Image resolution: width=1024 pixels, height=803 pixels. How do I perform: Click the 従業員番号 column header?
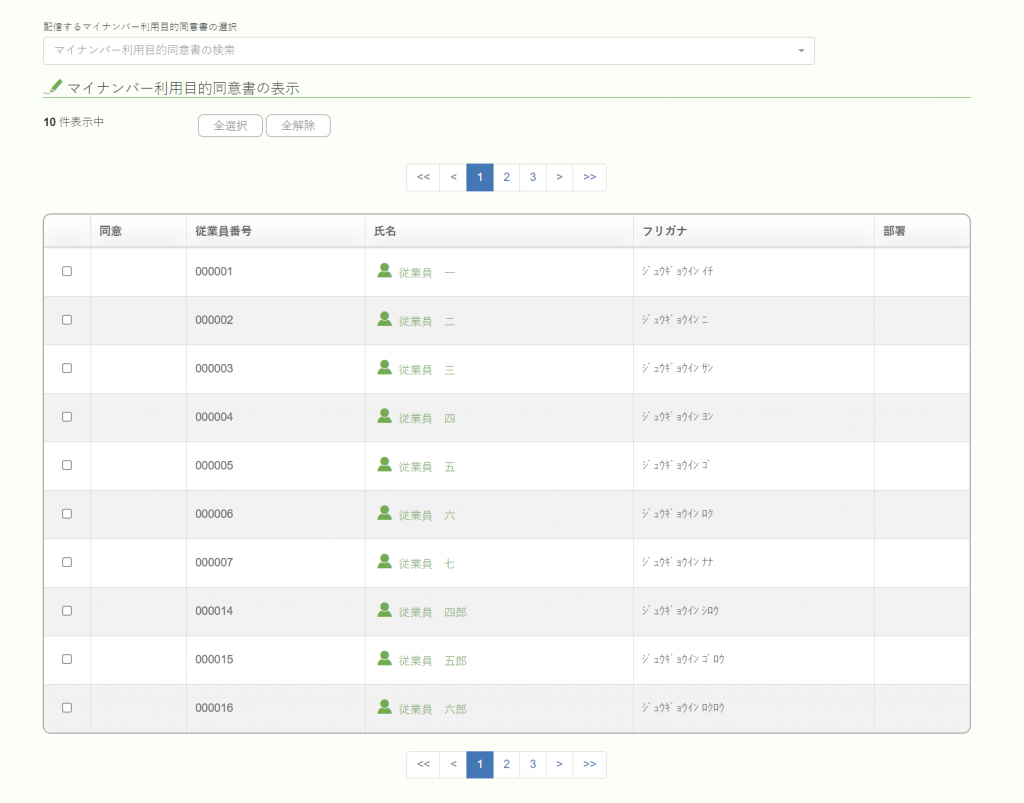point(223,231)
